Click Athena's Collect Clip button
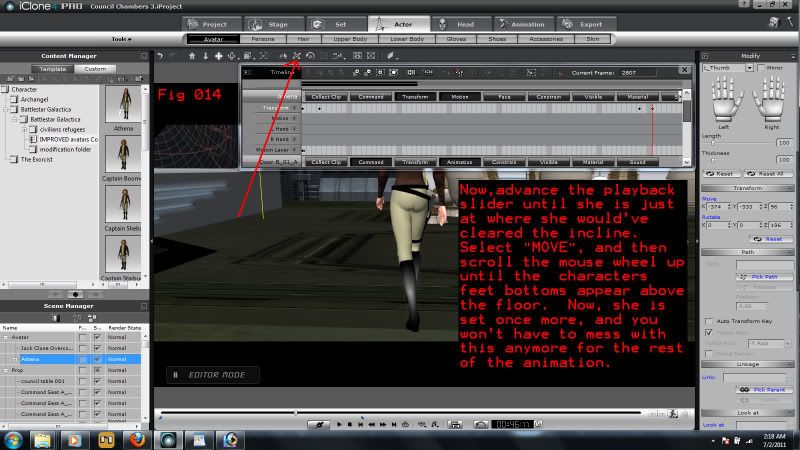The image size is (800, 450). tap(326, 97)
